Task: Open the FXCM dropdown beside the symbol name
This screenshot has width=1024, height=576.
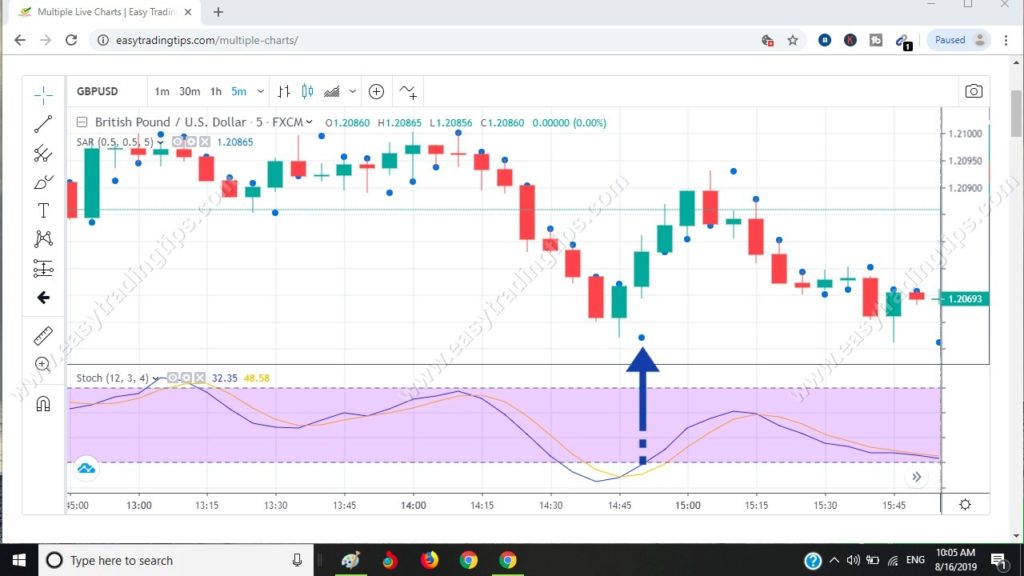Action: tap(307, 122)
